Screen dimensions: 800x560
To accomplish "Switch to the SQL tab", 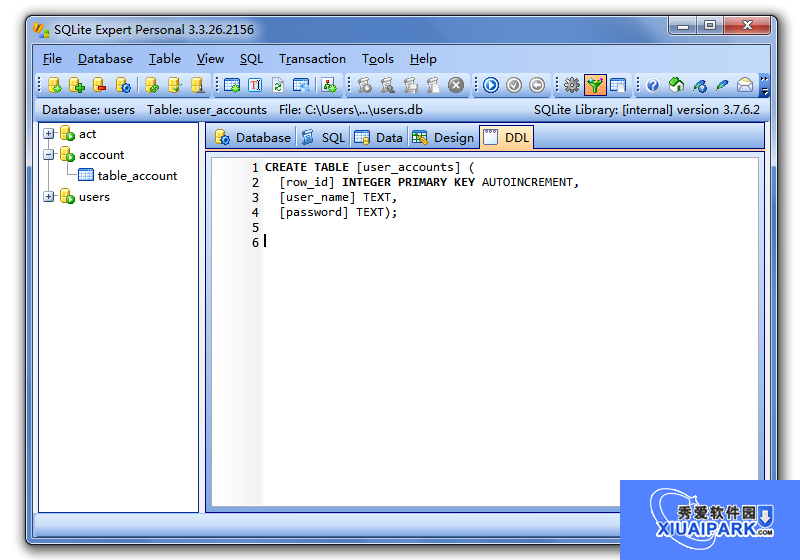I will click(323, 138).
